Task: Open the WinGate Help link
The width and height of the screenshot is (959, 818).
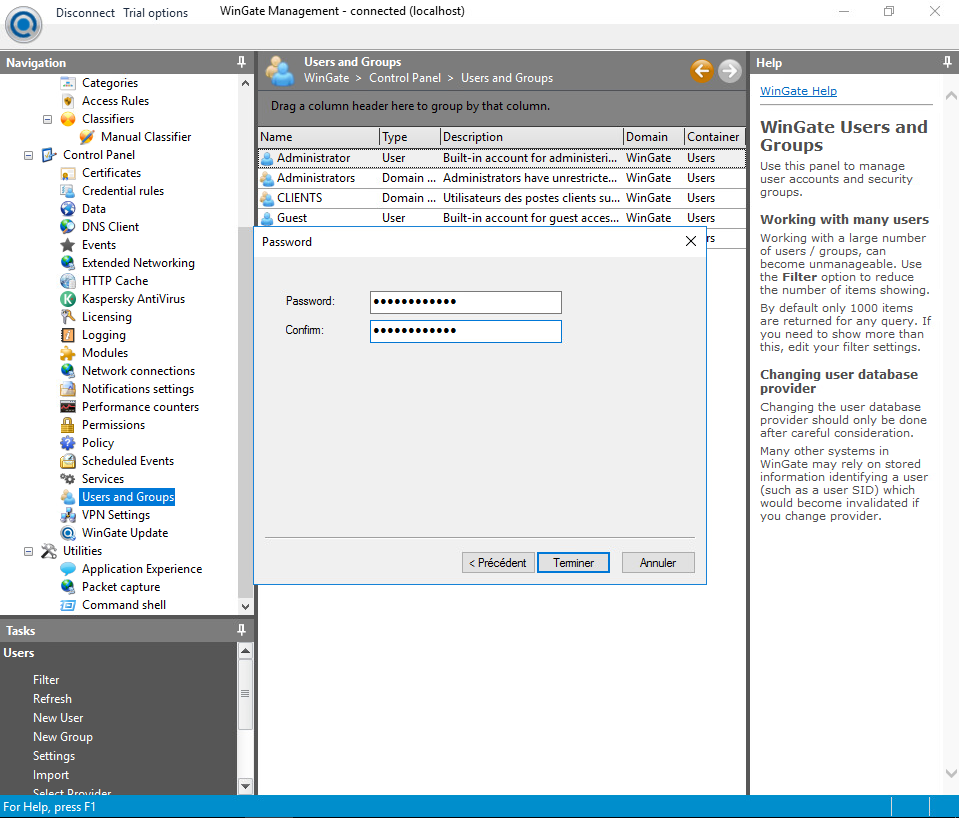Action: (798, 91)
